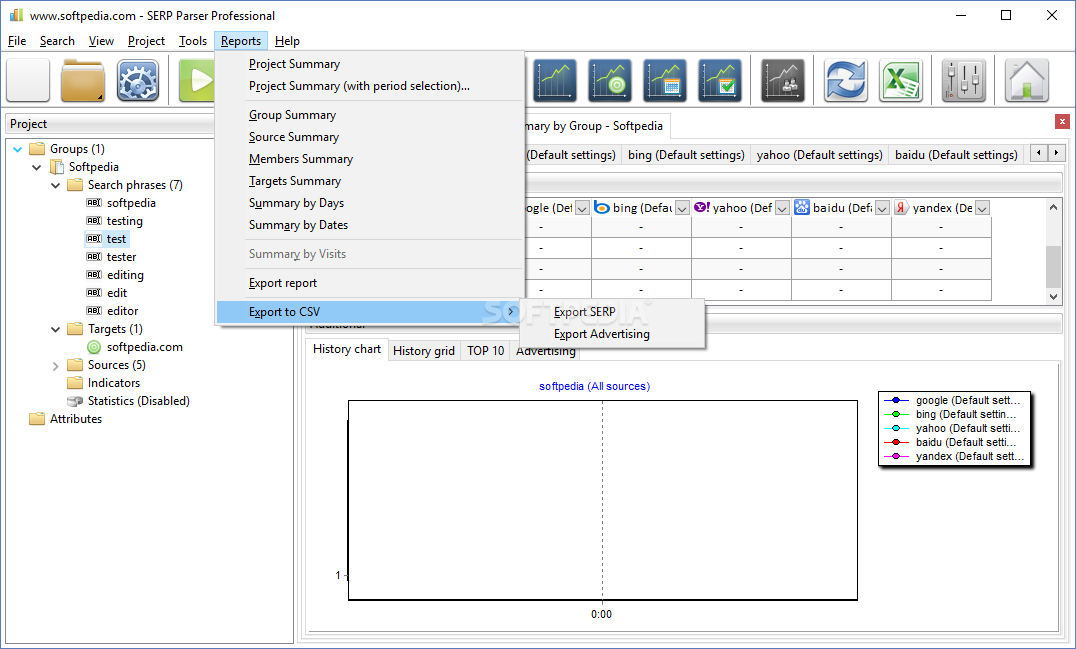This screenshot has width=1076, height=649.
Task: Click the blank New Project toolbar icon
Action: pyautogui.click(x=28, y=80)
